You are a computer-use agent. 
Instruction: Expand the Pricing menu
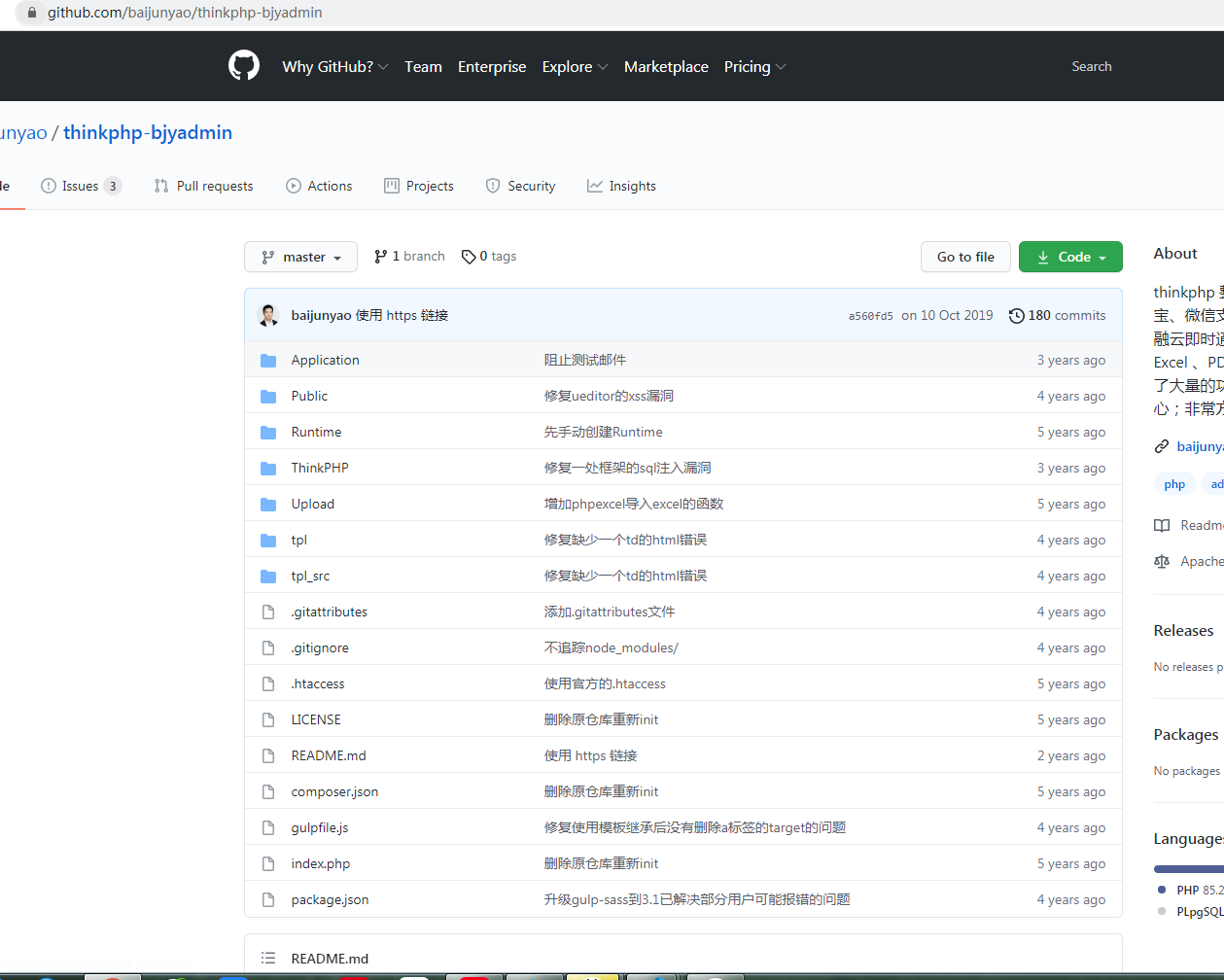click(x=754, y=66)
